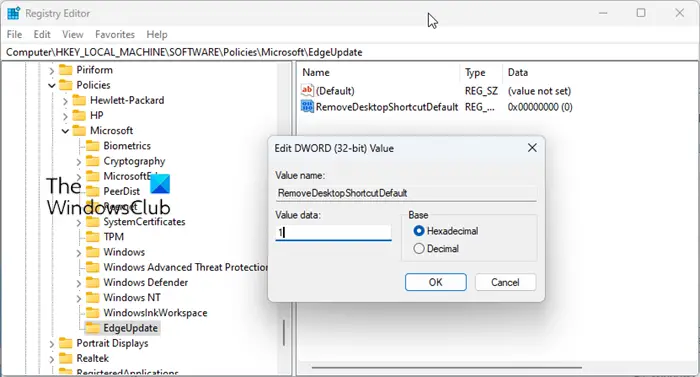Expand the Hewlett-Packard tree node
Image resolution: width=700 pixels, height=377 pixels.
pyautogui.click(x=65, y=101)
